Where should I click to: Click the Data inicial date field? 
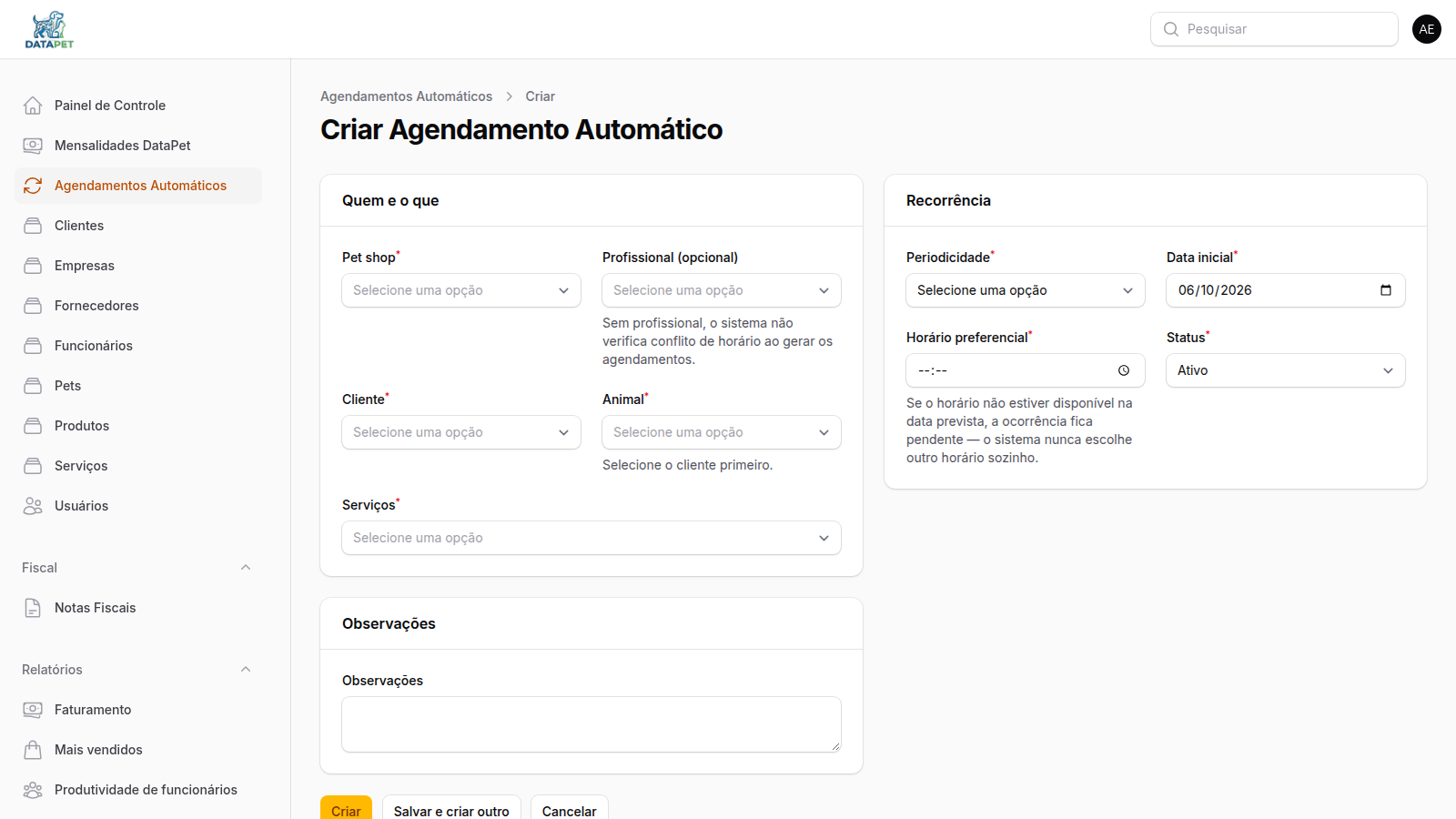pos(1286,290)
